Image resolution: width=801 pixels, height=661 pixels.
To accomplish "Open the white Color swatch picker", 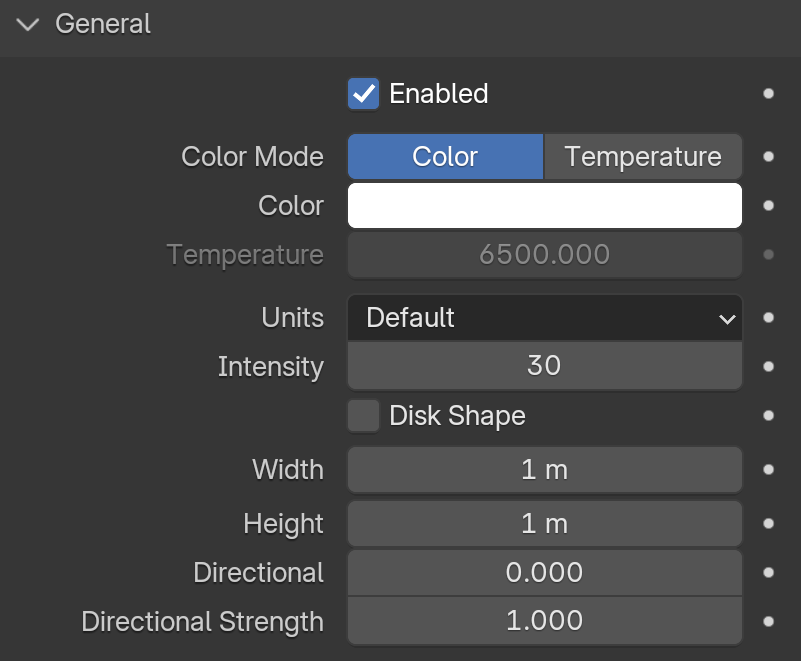I will click(544, 206).
